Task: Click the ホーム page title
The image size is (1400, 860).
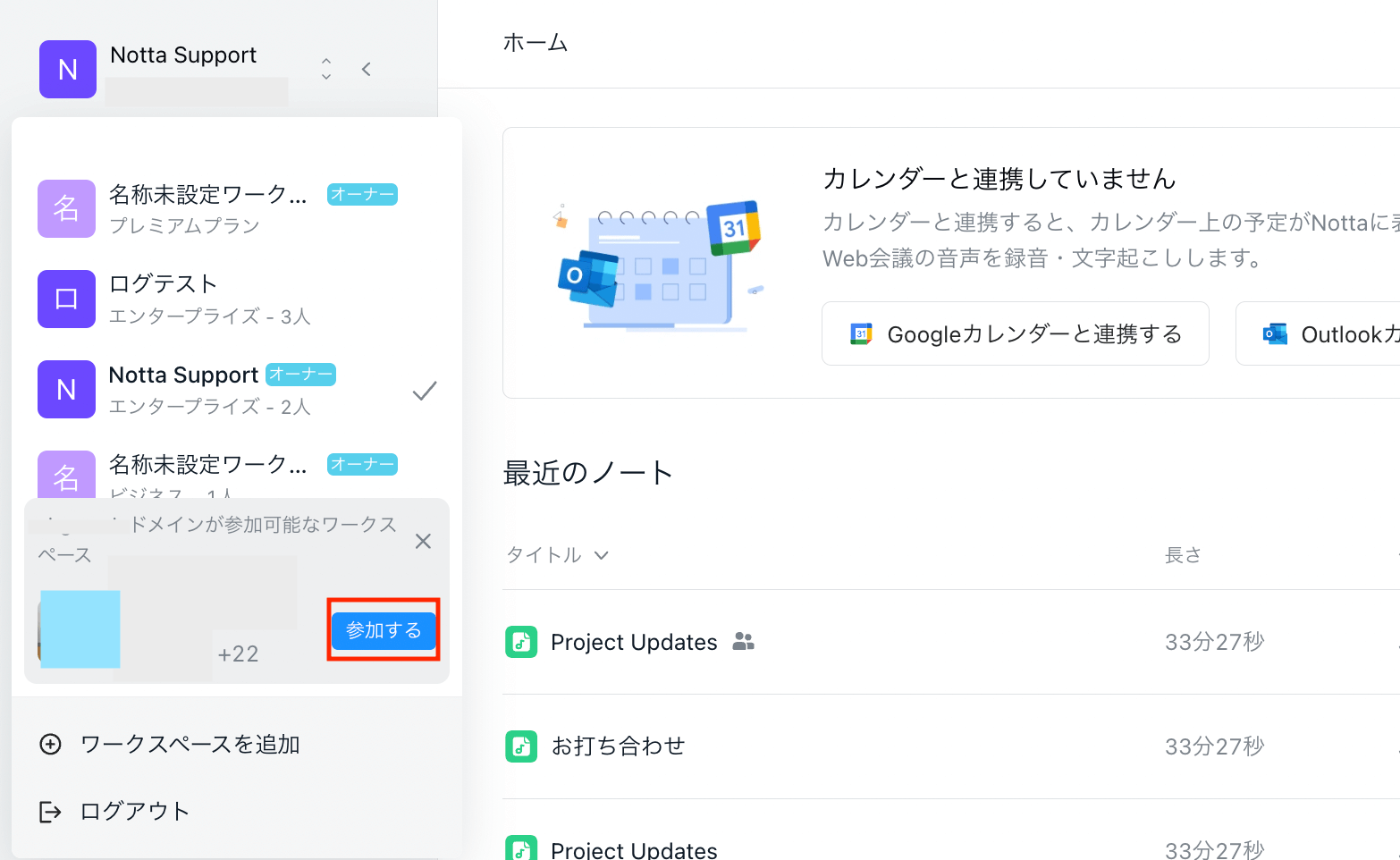Action: tap(536, 42)
